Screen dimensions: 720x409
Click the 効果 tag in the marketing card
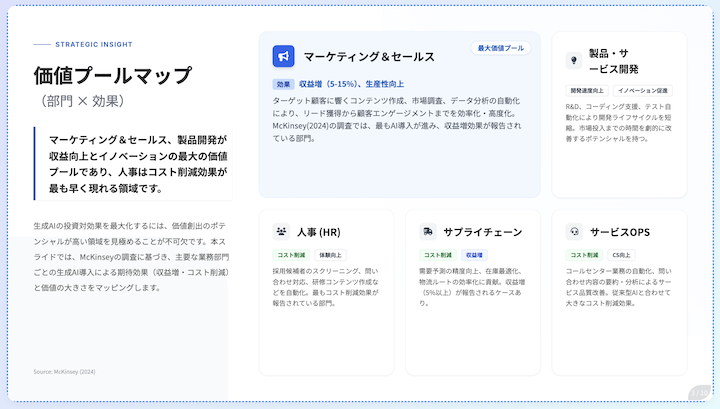283,84
